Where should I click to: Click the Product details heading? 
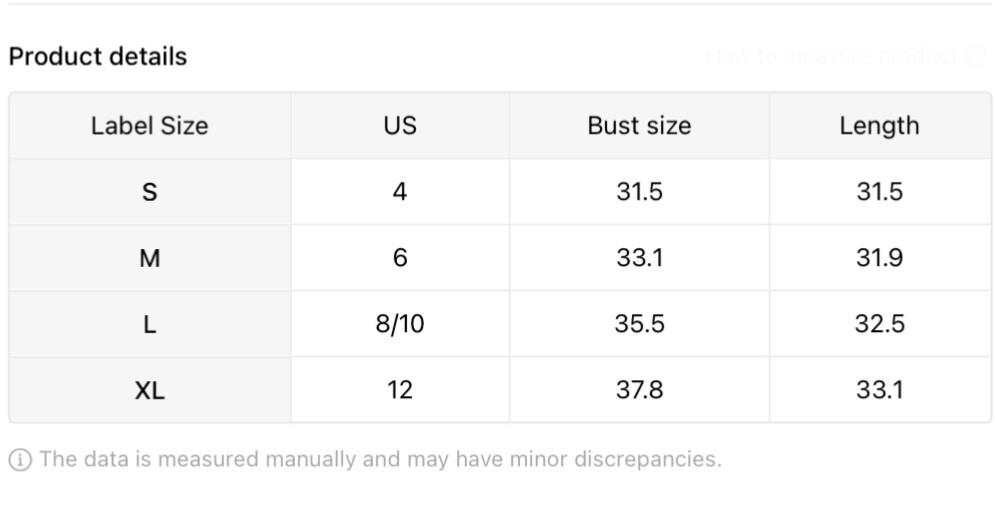click(x=98, y=56)
